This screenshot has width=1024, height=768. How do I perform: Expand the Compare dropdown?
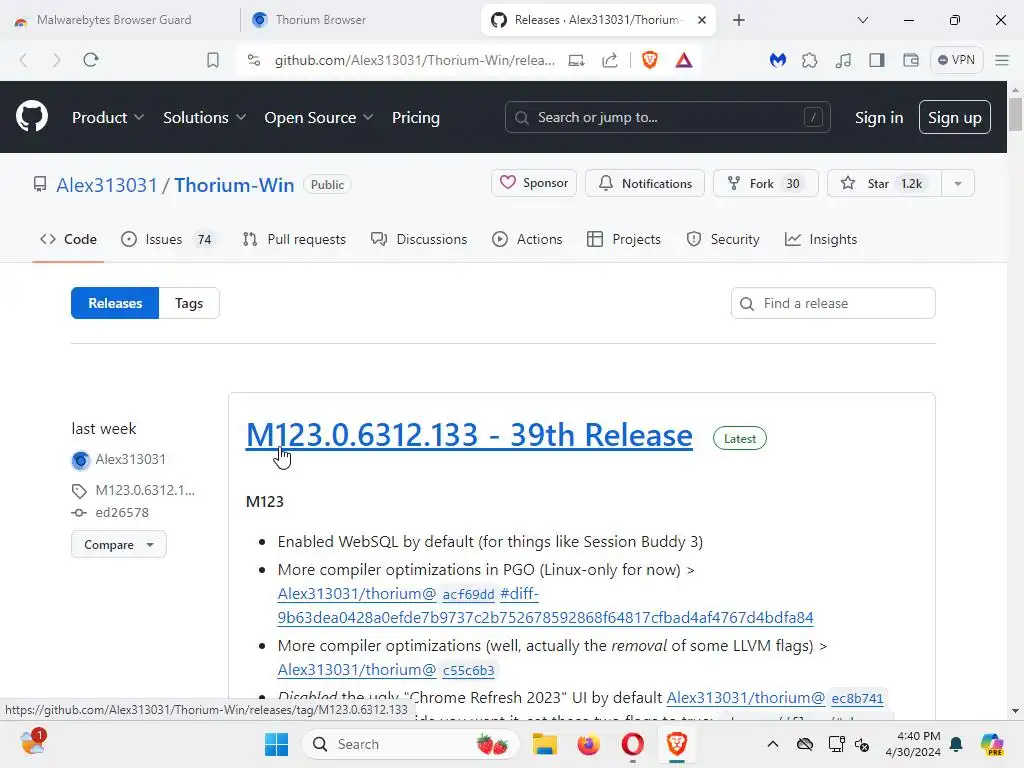coord(118,545)
